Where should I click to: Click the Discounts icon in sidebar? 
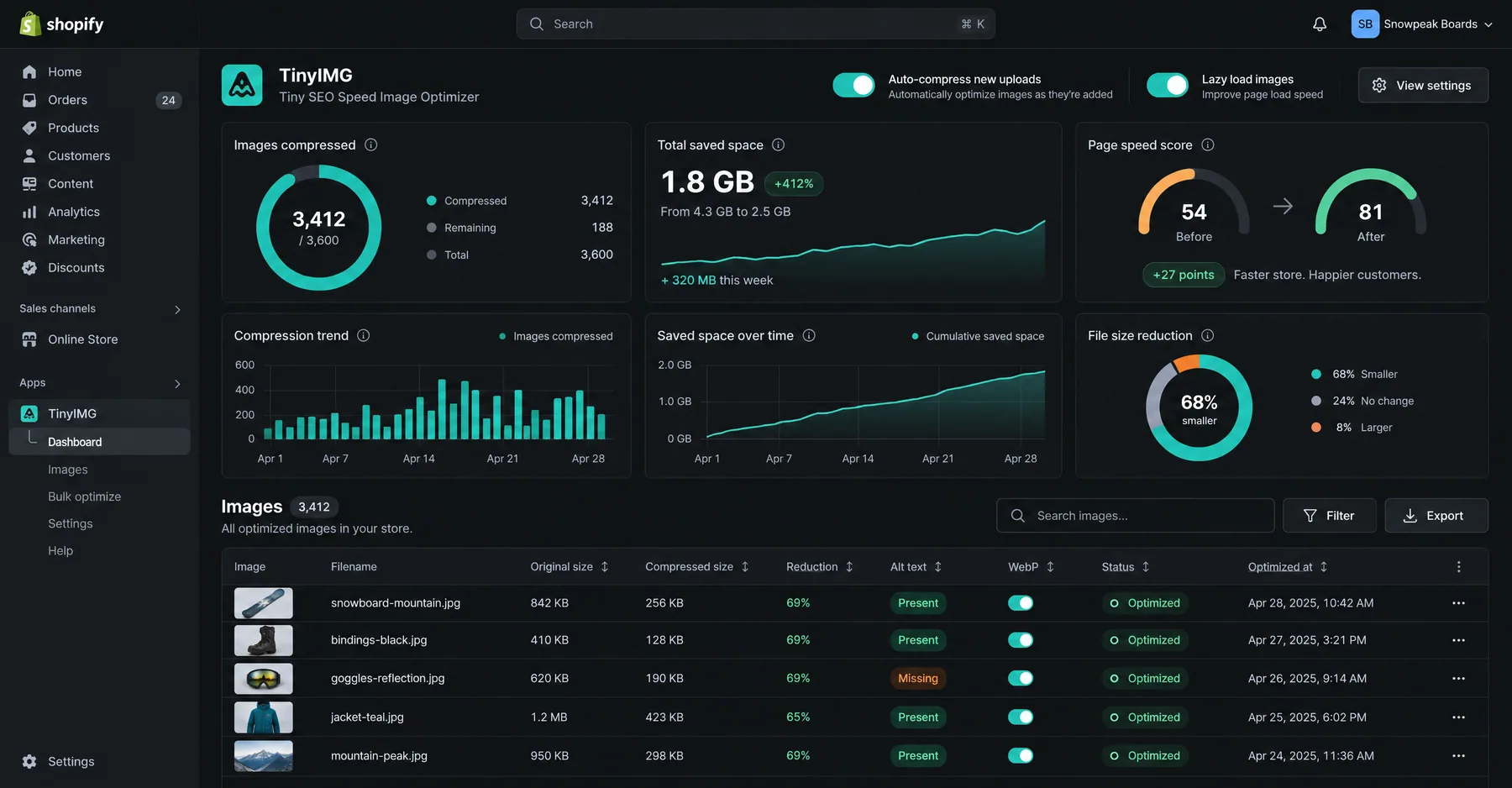coord(29,268)
